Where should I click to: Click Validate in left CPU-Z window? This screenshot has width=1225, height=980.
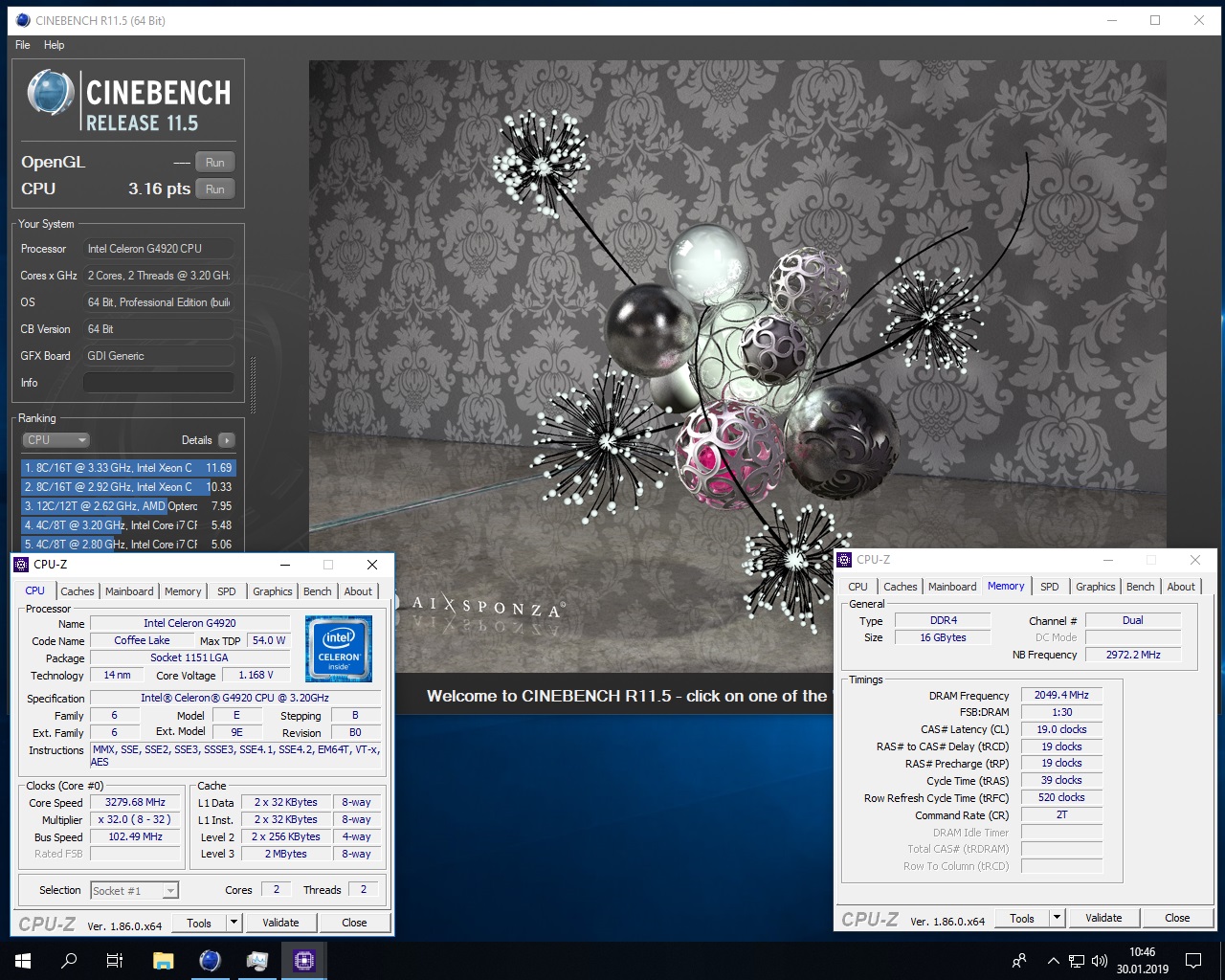click(280, 923)
